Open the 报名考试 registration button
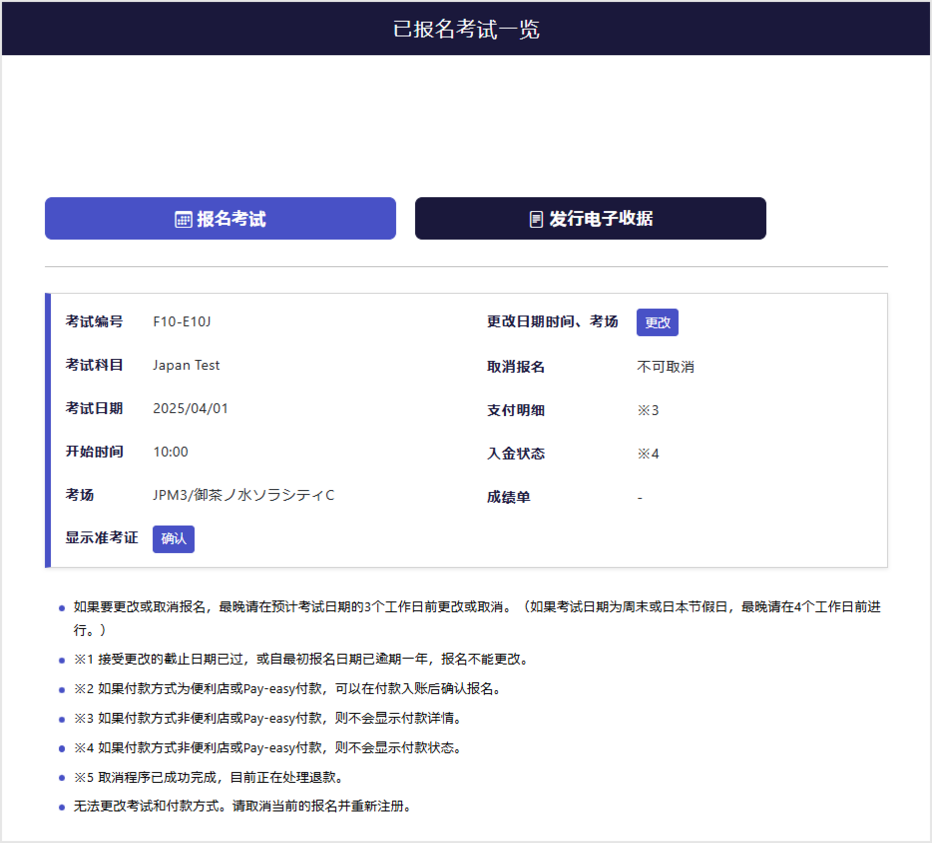The width and height of the screenshot is (932, 843). pos(221,218)
